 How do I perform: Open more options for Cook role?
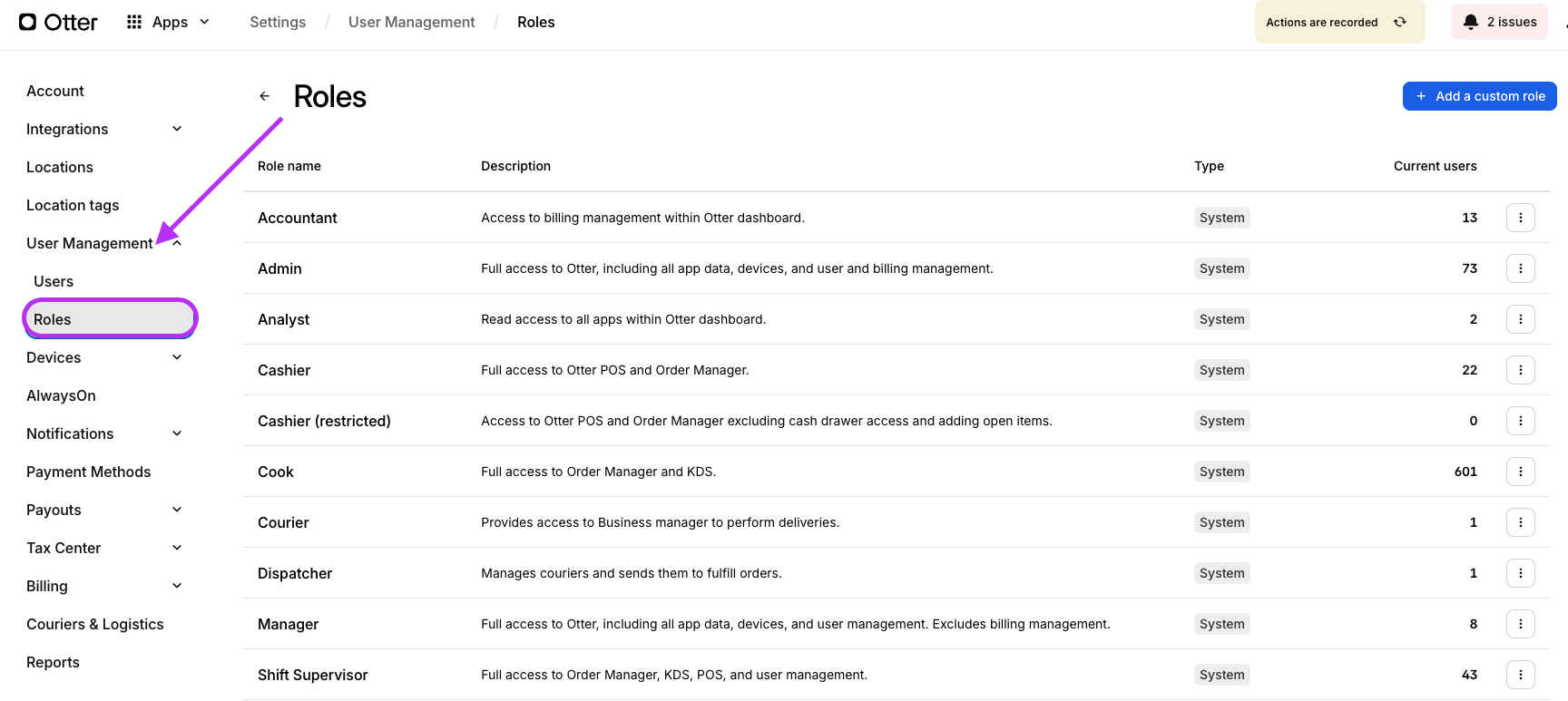(x=1521, y=472)
